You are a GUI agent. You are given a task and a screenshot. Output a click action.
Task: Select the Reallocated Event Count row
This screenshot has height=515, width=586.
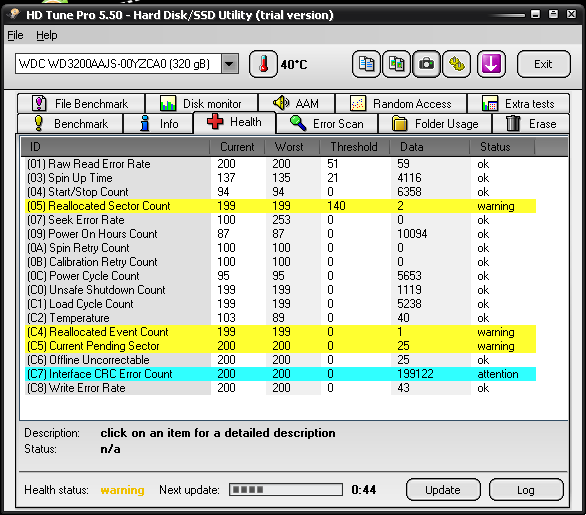tap(280, 332)
